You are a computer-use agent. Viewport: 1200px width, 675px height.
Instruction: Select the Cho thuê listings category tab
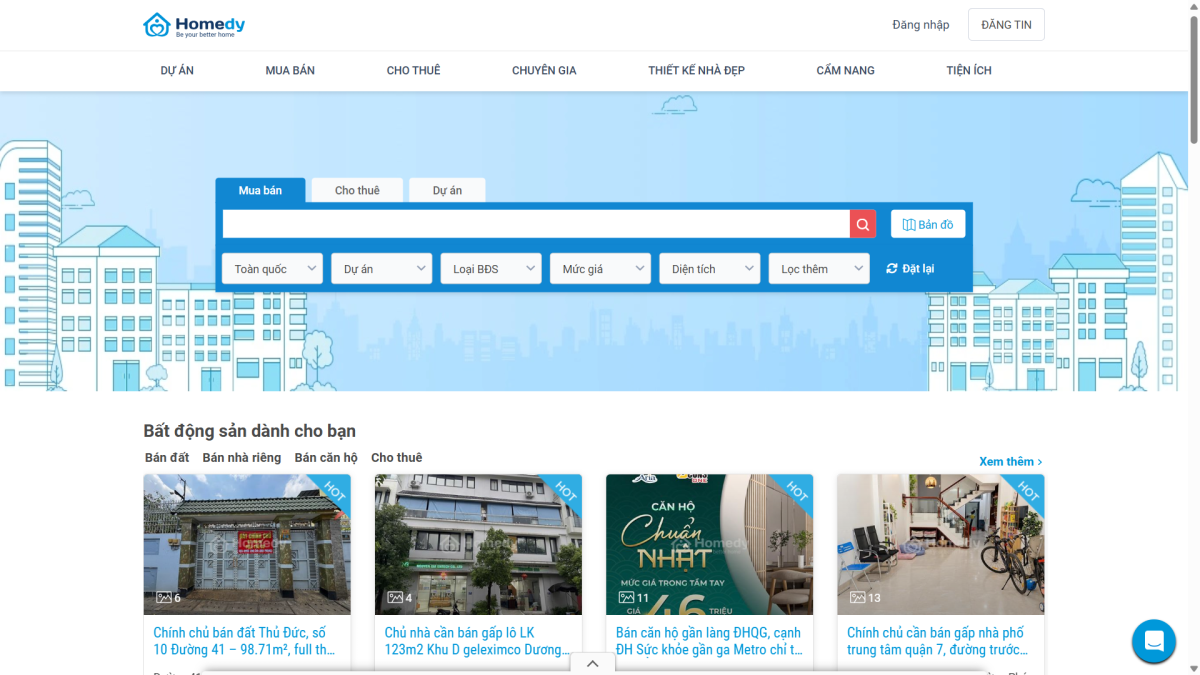pos(397,457)
